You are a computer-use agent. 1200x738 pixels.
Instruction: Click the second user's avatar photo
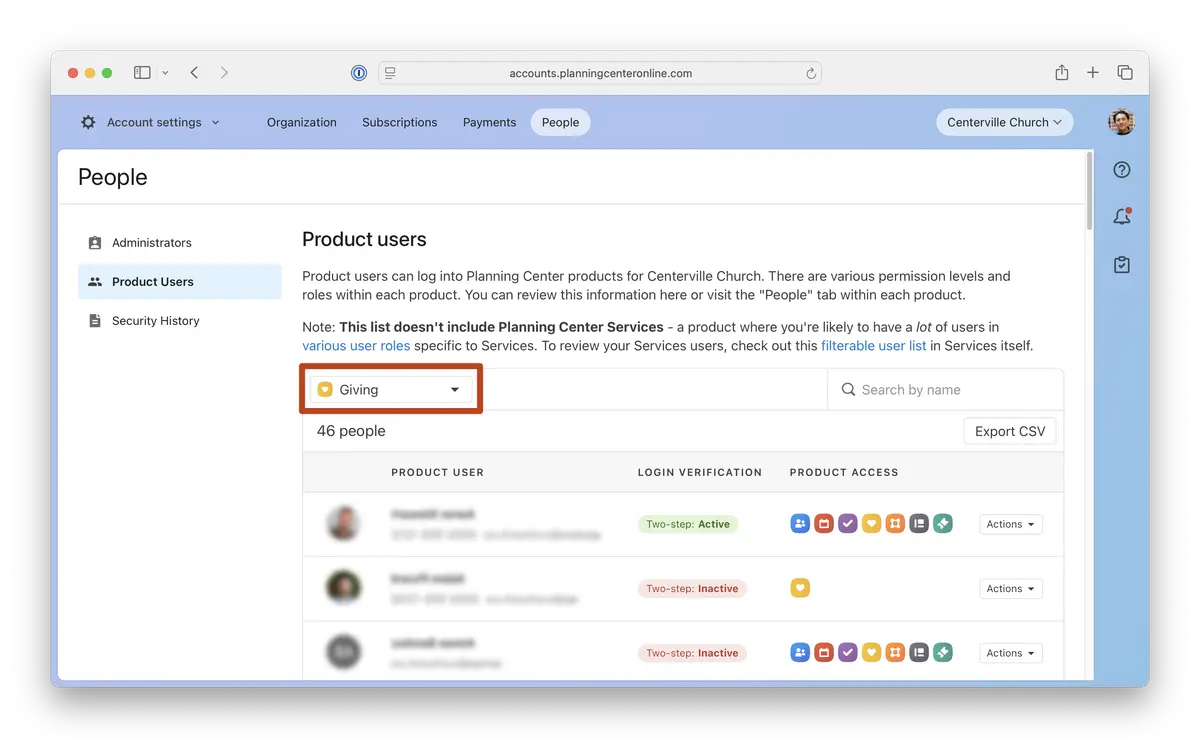pos(343,588)
